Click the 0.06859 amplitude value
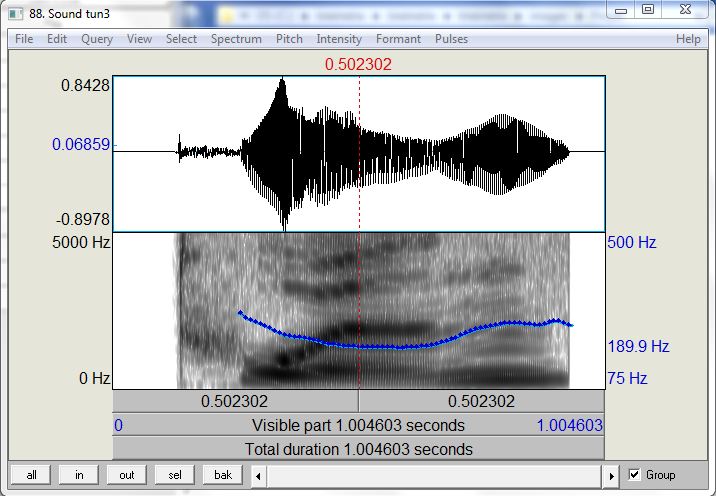Screen dimensions: 716x496 tap(81, 144)
